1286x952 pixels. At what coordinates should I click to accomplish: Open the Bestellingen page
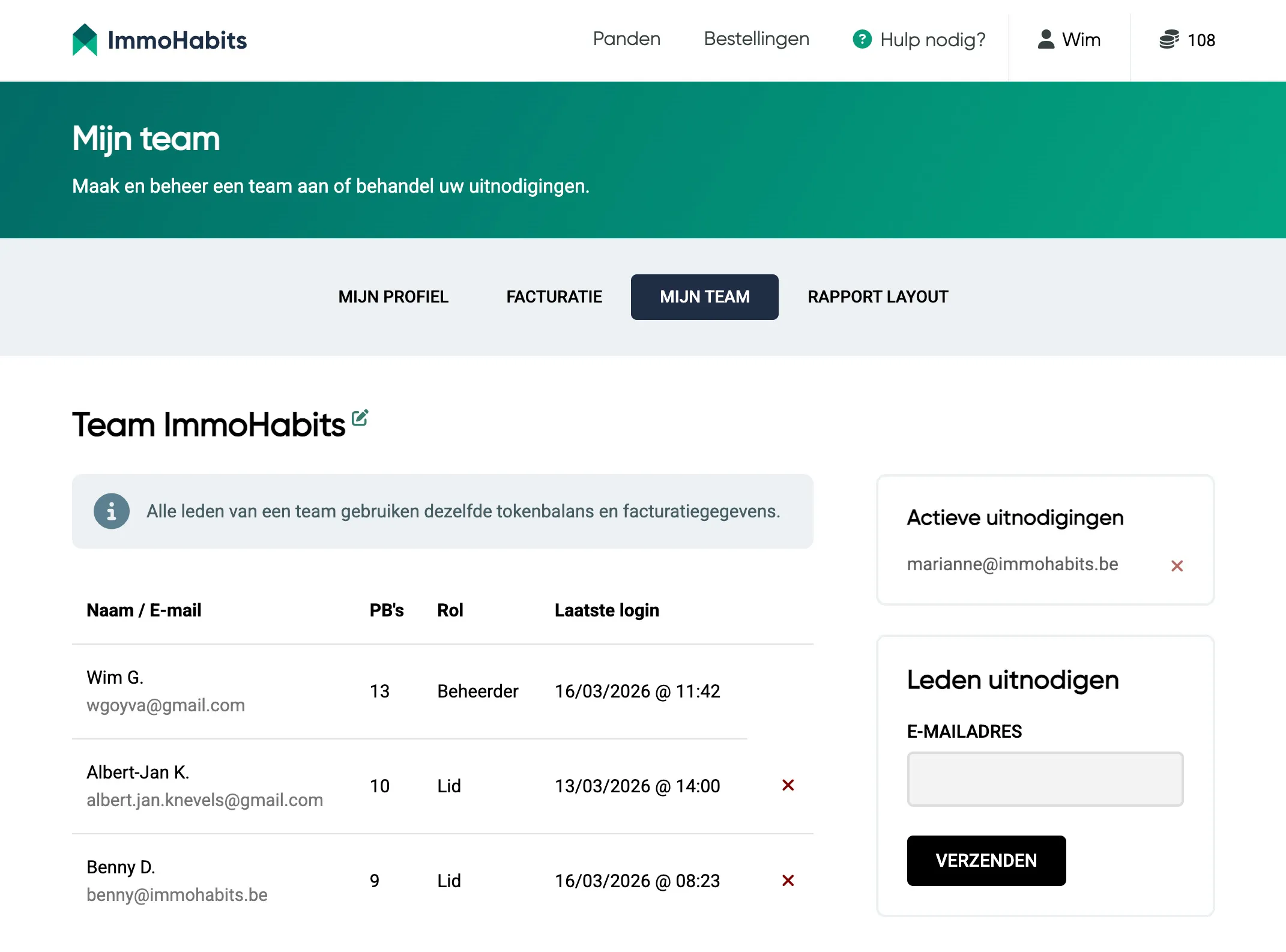tap(756, 39)
